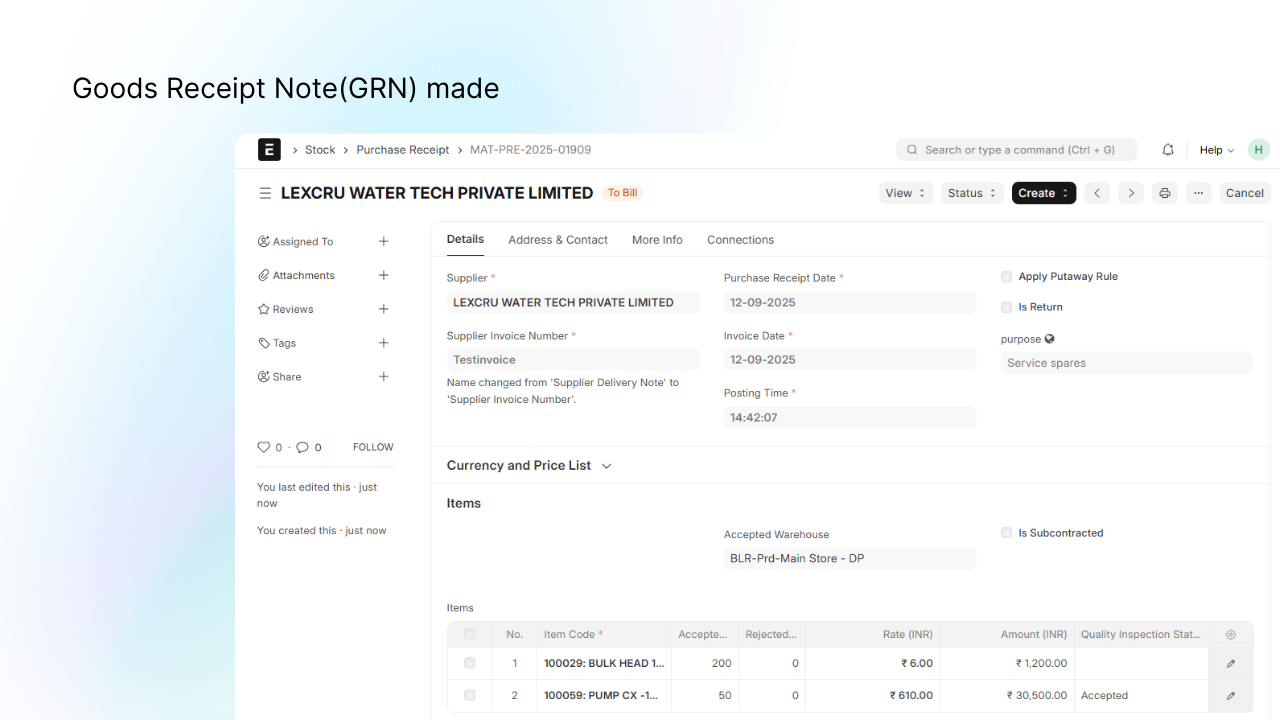Open the ERPNext home logo
1280x720 pixels.
click(269, 150)
